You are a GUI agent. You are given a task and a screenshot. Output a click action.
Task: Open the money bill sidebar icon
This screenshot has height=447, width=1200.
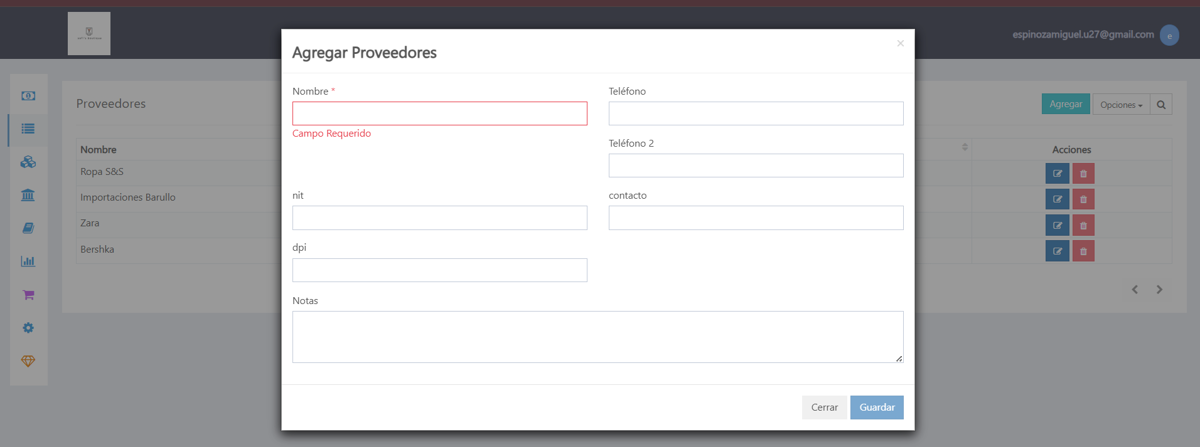[28, 96]
